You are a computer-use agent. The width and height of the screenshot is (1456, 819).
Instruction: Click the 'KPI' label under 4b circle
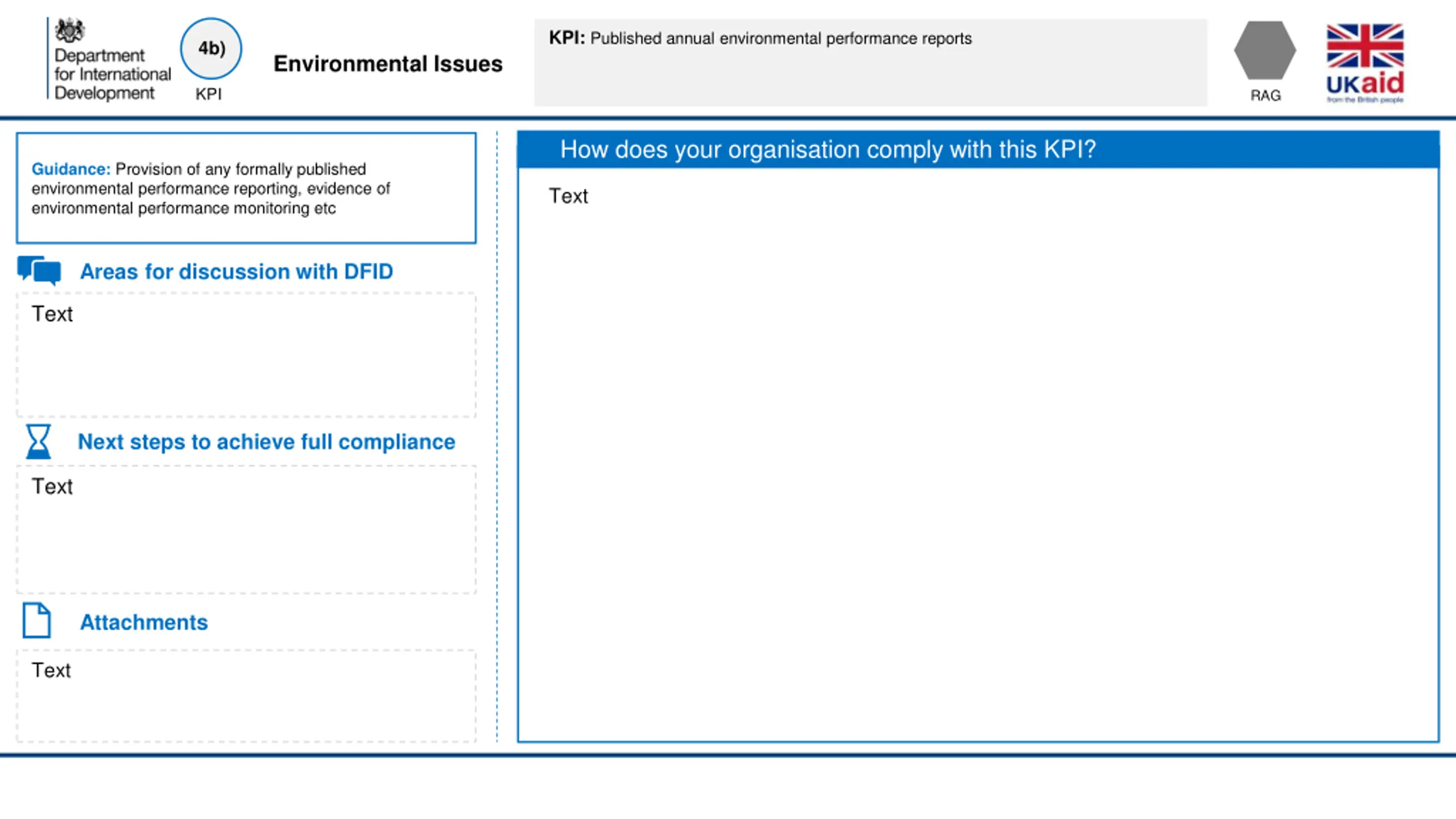[x=209, y=94]
